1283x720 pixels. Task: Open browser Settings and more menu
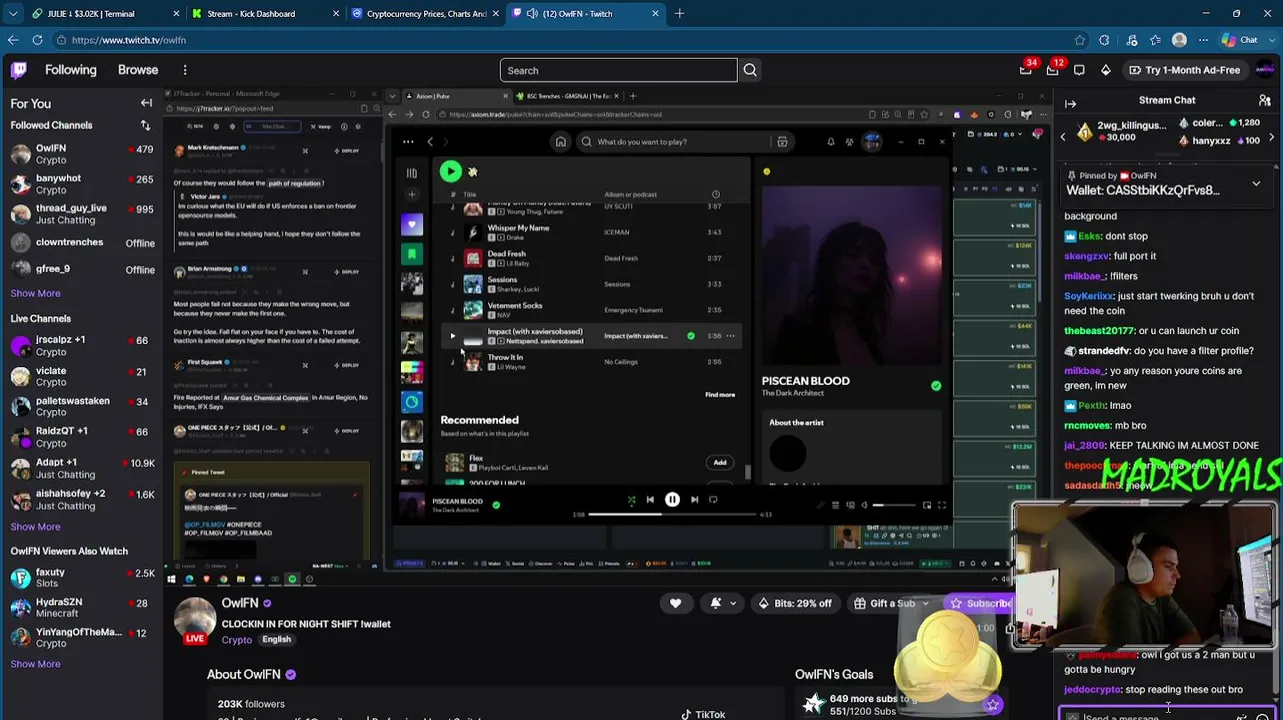tap(1204, 40)
